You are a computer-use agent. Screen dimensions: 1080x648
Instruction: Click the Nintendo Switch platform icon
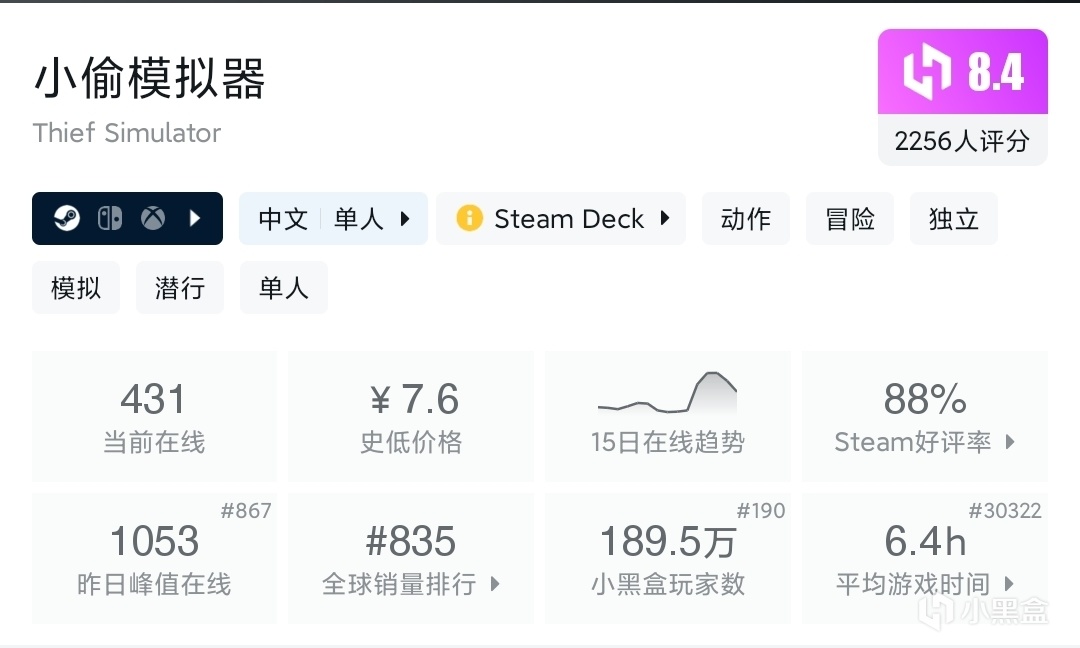110,218
